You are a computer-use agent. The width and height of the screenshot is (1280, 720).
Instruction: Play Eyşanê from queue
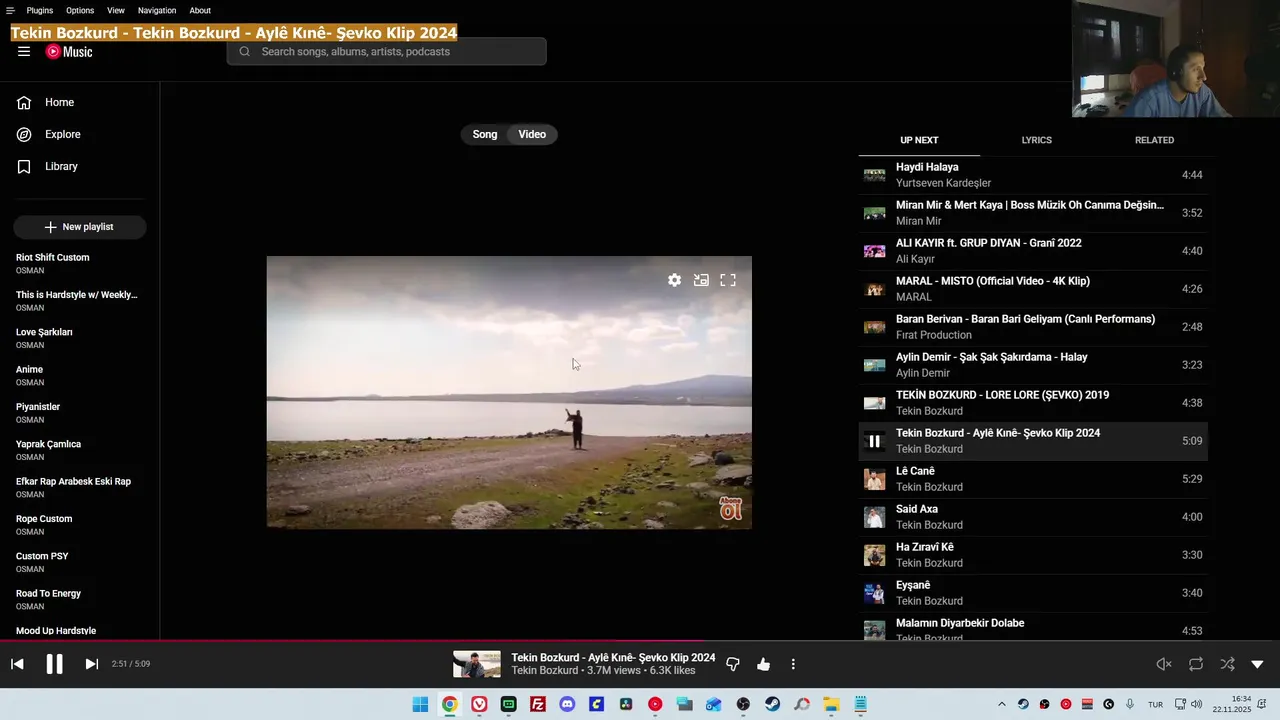[1033, 593]
